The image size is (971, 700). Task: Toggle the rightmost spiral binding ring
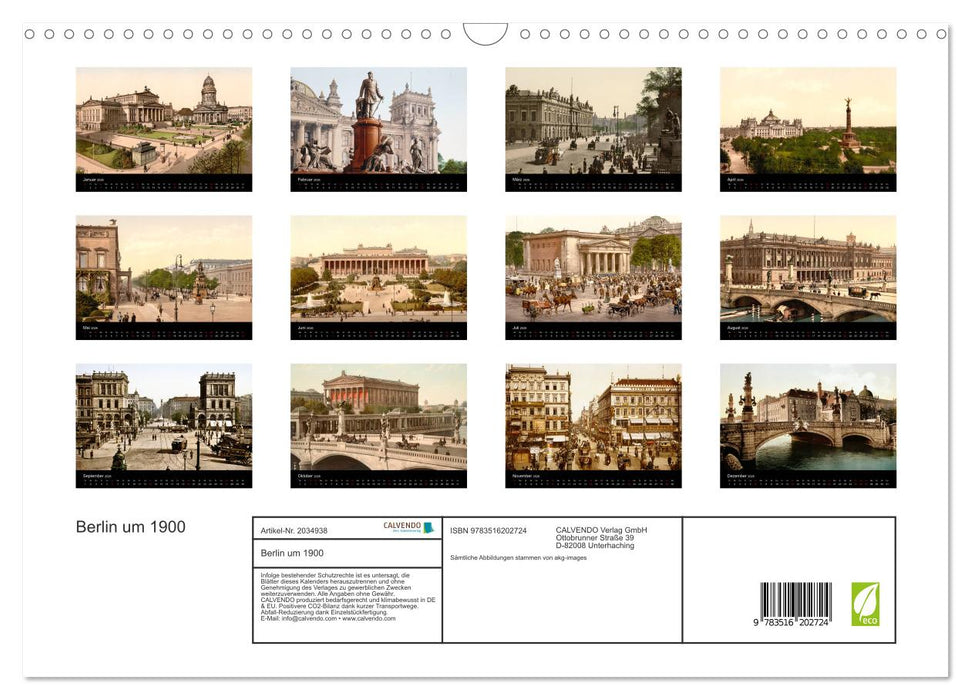pyautogui.click(x=940, y=33)
